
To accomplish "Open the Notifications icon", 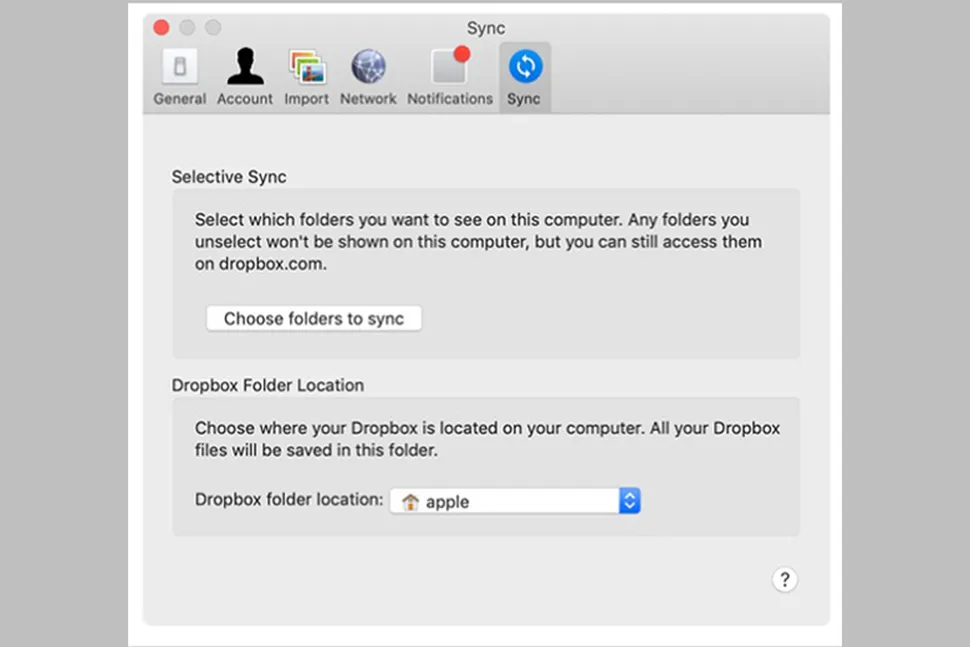I will point(449,68).
